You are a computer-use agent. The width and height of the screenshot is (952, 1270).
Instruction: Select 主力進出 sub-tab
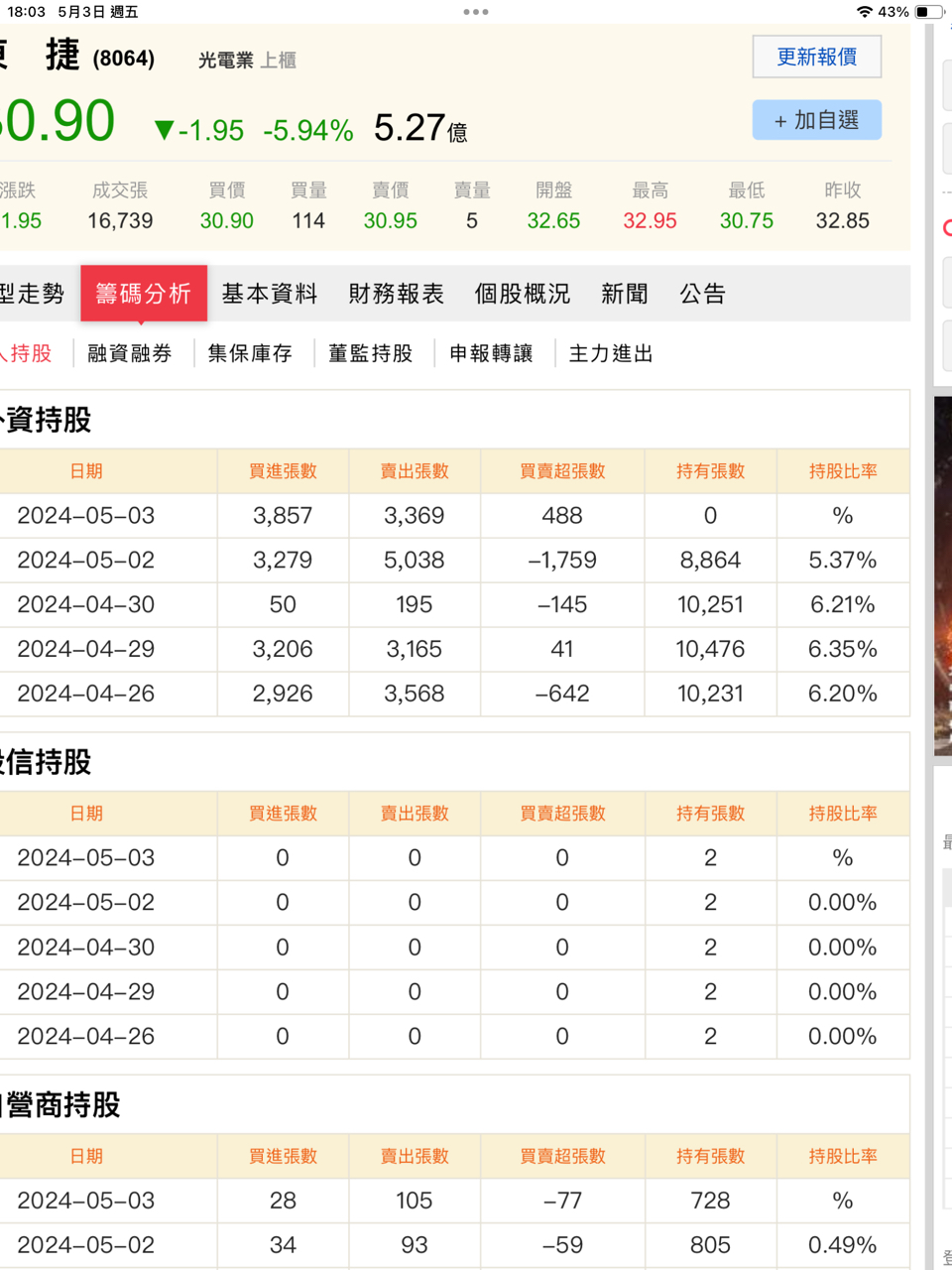coord(611,353)
